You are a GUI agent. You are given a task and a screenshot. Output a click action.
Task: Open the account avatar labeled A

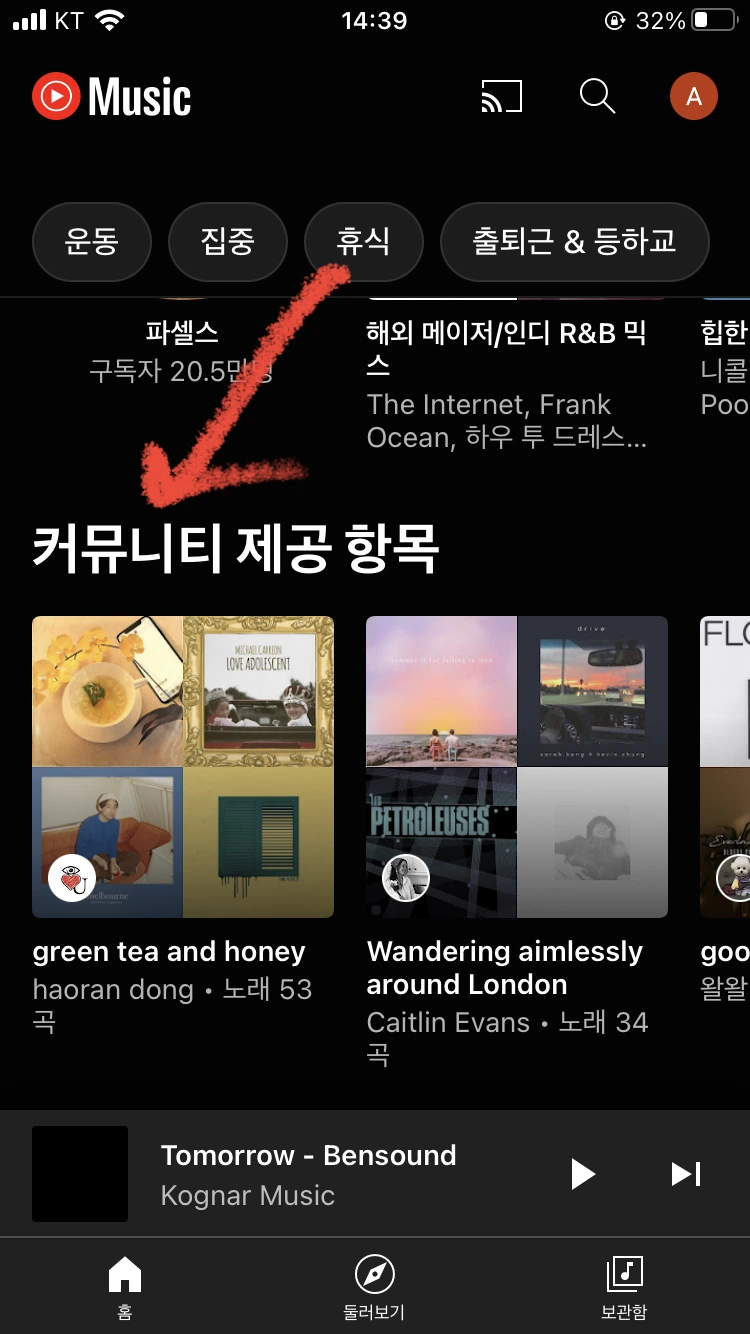694,97
